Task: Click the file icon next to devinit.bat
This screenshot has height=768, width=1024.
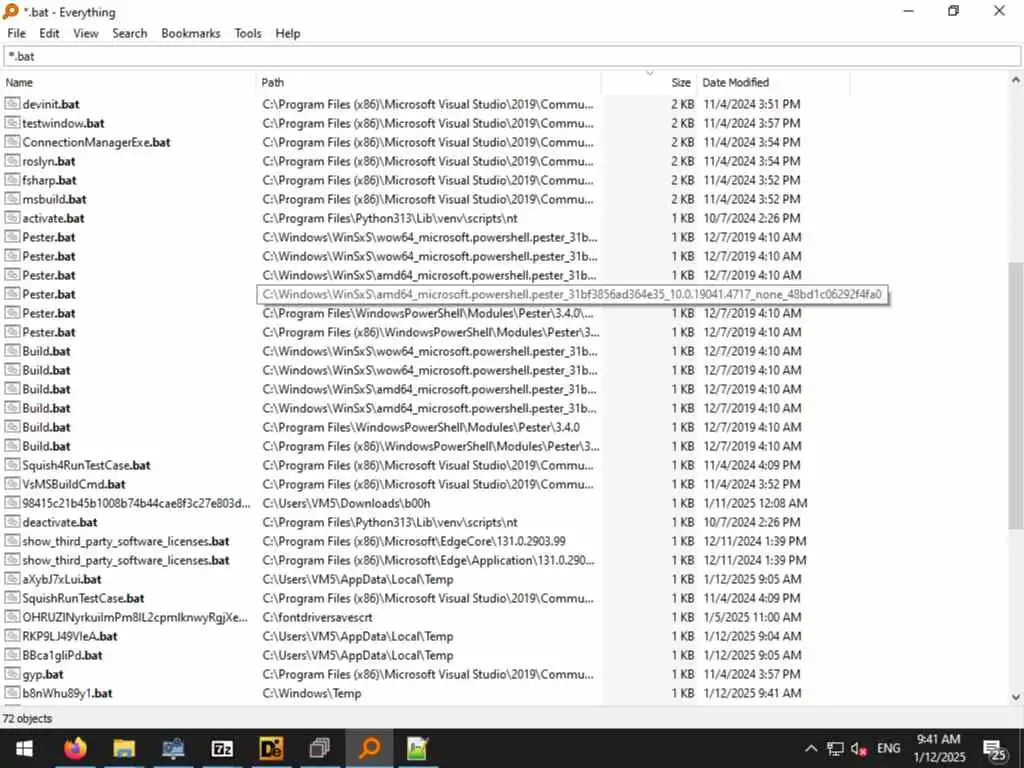Action: tap(12, 104)
